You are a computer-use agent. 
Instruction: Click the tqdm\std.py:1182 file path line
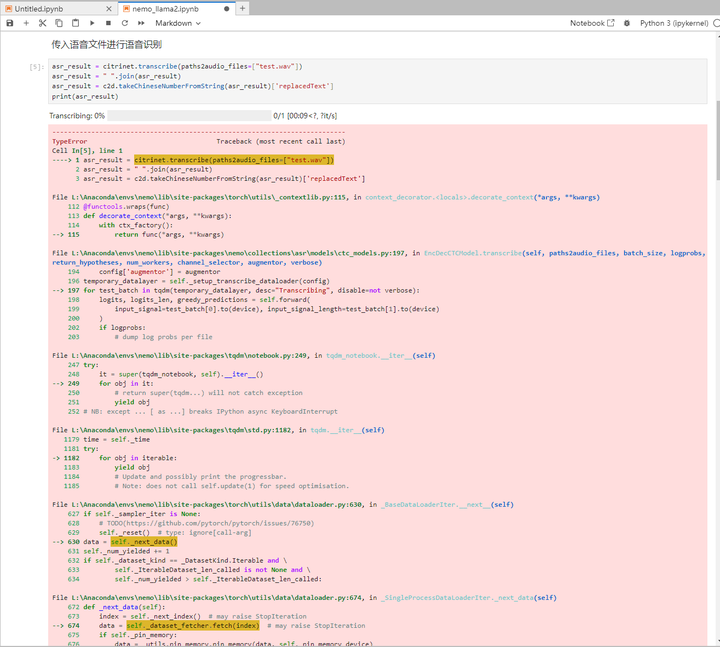(x=218, y=430)
